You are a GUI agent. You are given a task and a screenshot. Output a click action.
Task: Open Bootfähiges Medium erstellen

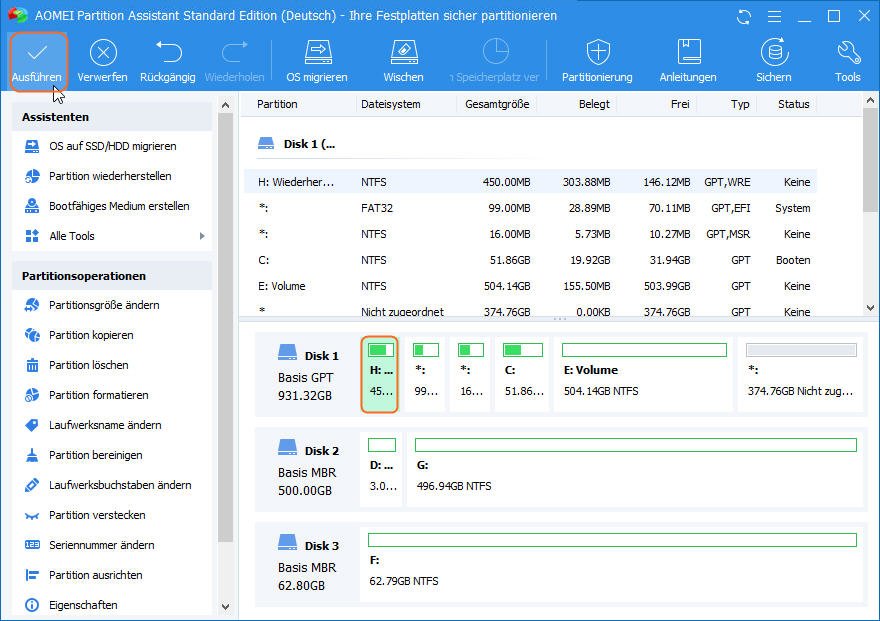pos(112,206)
